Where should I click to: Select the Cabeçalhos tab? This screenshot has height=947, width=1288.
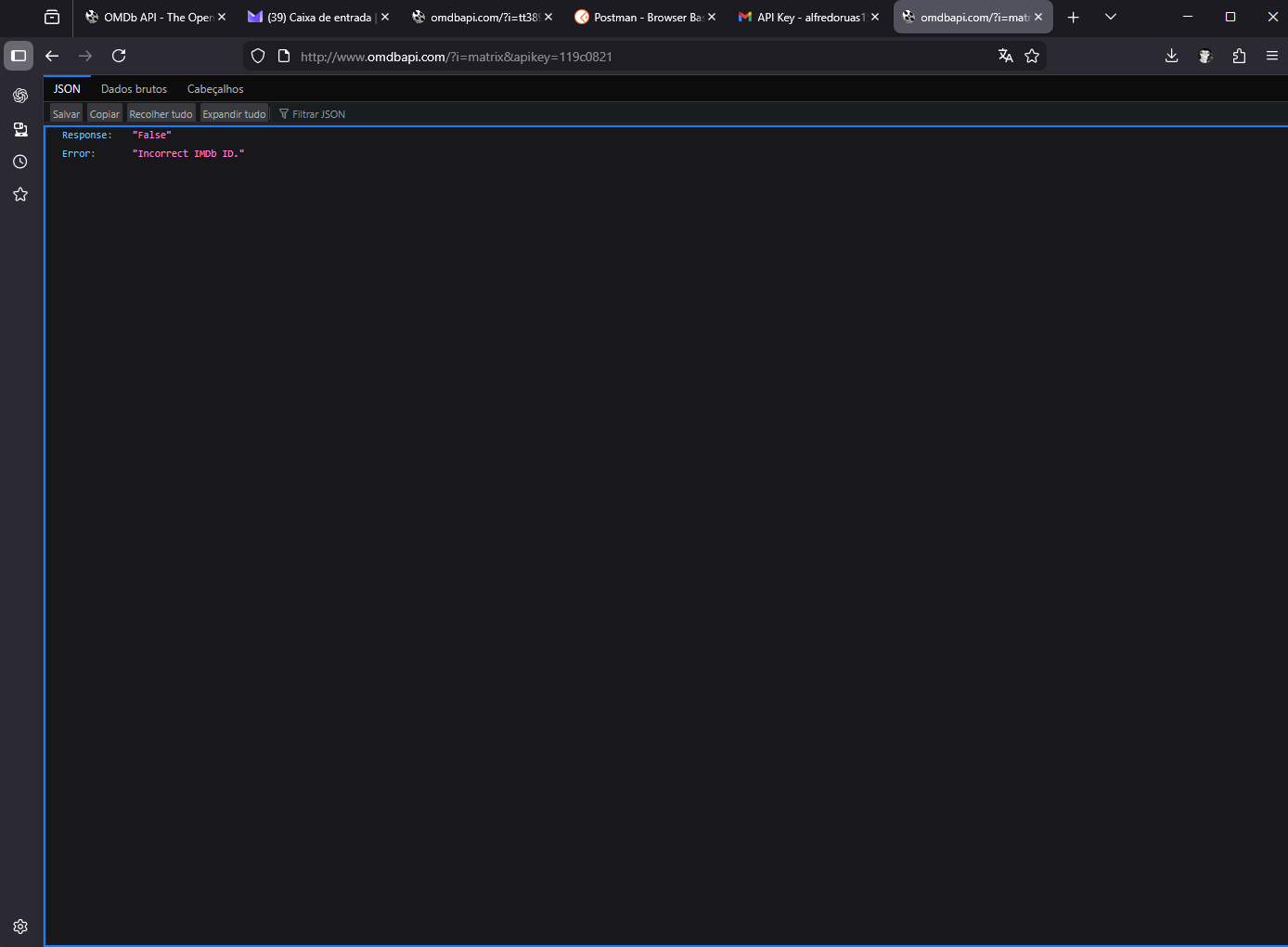point(215,89)
